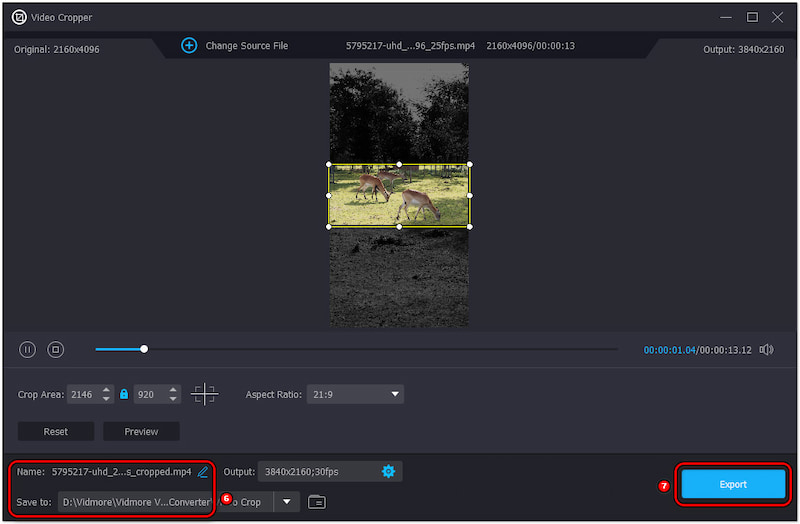Click the crop width field 2146
This screenshot has width=800, height=524.
82,394
